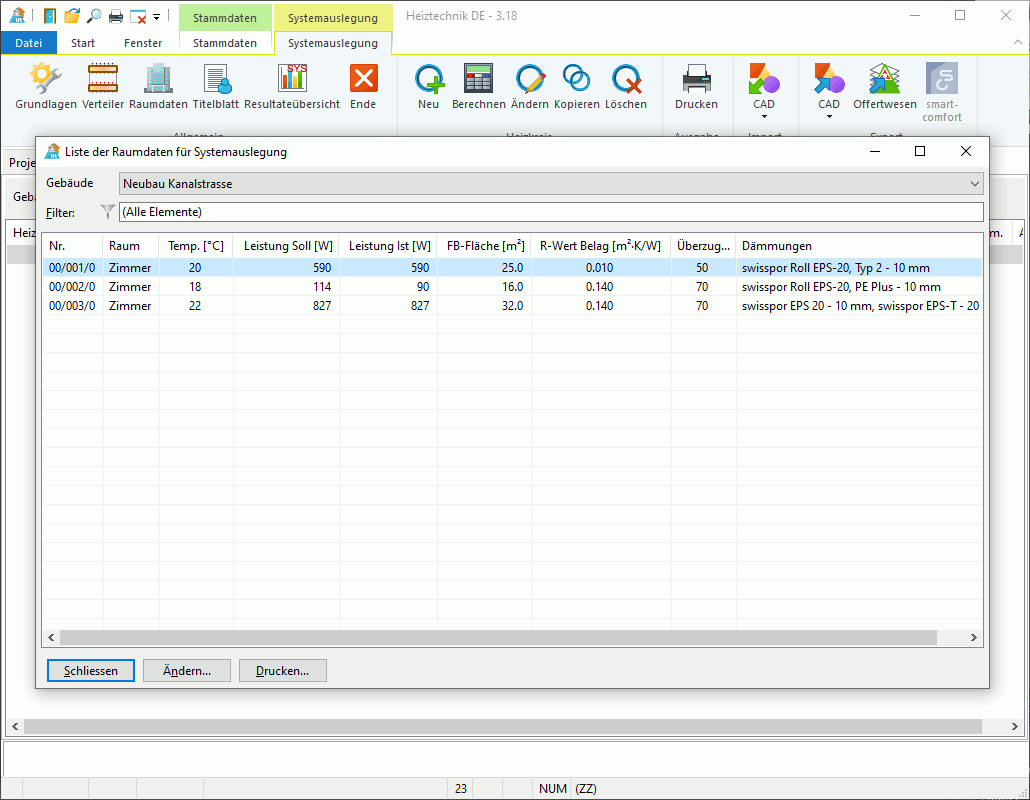Click dialog horizontal scrollbar left arrow
Image resolution: width=1030 pixels, height=800 pixels.
(51, 637)
